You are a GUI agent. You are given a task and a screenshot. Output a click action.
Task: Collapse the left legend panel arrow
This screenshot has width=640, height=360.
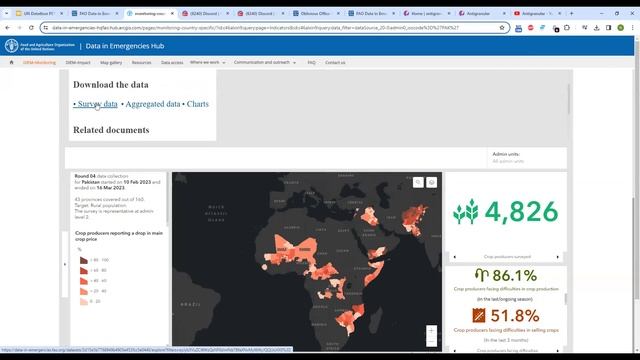click(x=64, y=264)
